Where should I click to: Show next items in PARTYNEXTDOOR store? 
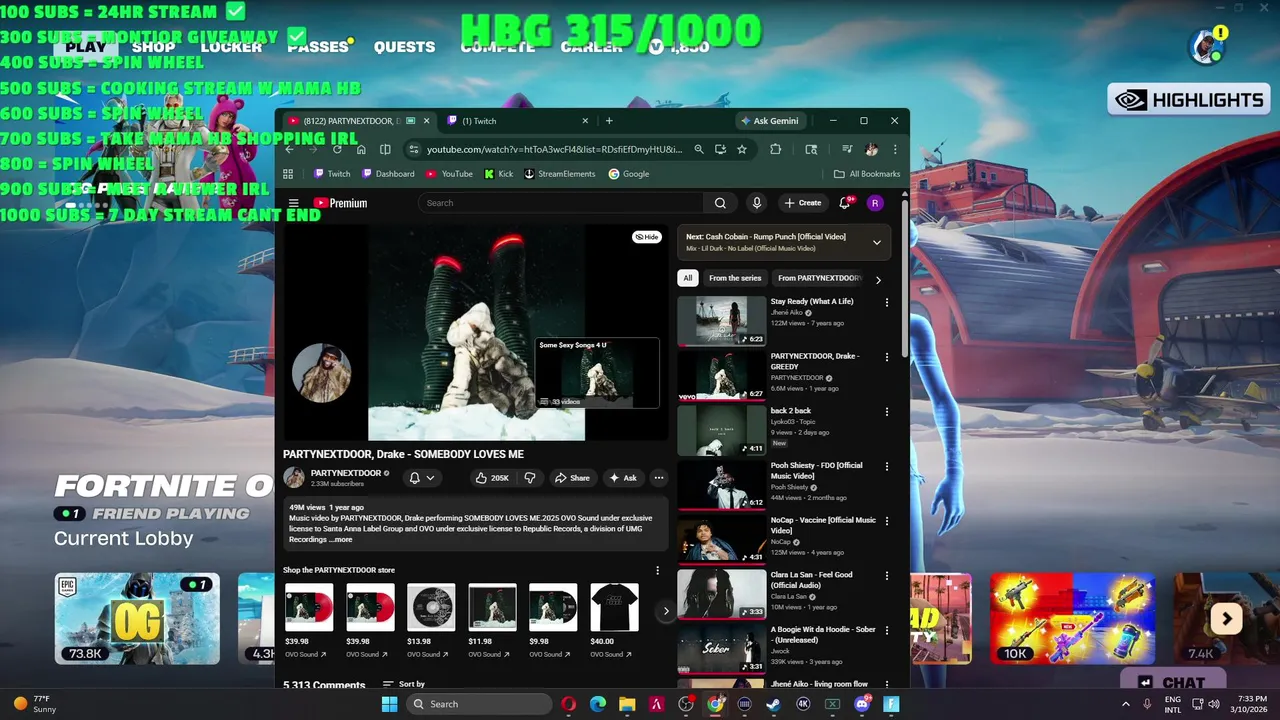point(666,611)
